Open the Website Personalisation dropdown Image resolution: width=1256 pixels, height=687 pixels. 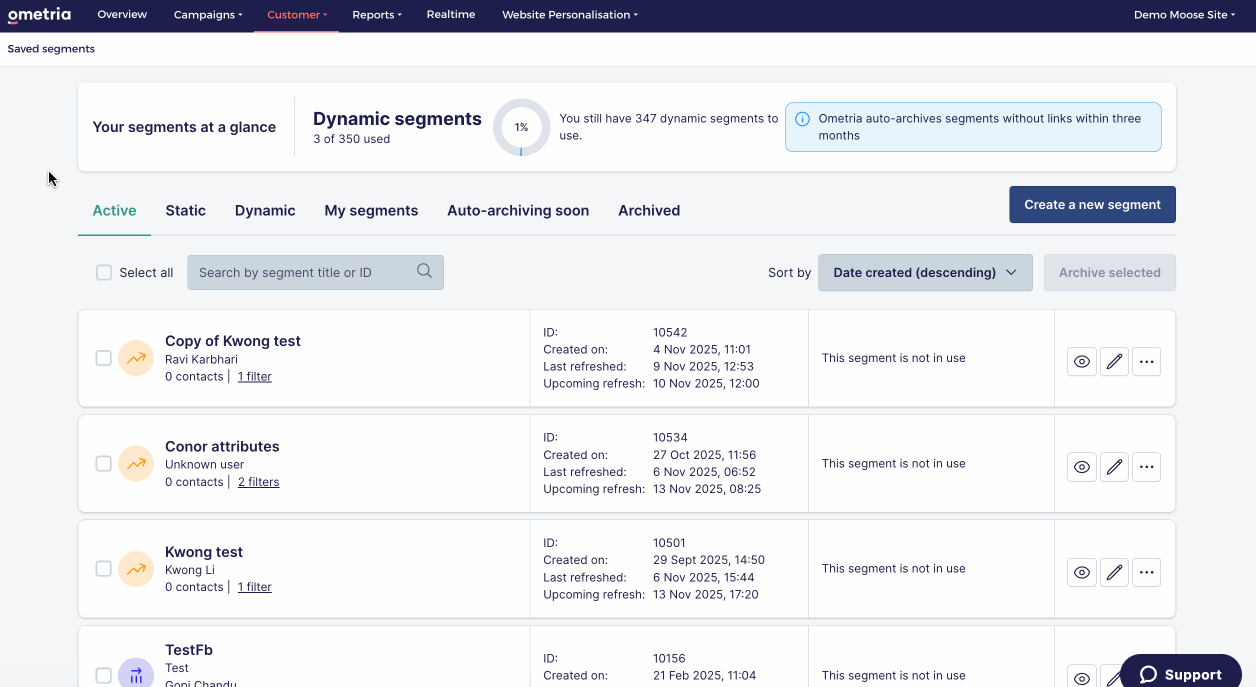pyautogui.click(x=570, y=15)
